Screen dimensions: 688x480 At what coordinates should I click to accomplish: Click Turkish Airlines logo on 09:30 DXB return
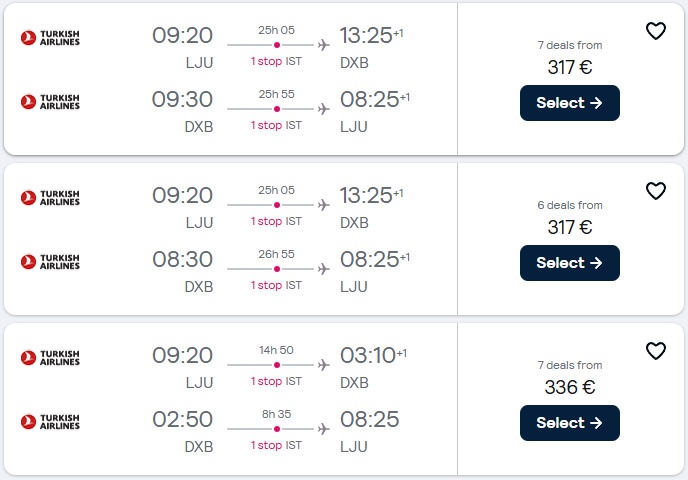pyautogui.click(x=50, y=102)
